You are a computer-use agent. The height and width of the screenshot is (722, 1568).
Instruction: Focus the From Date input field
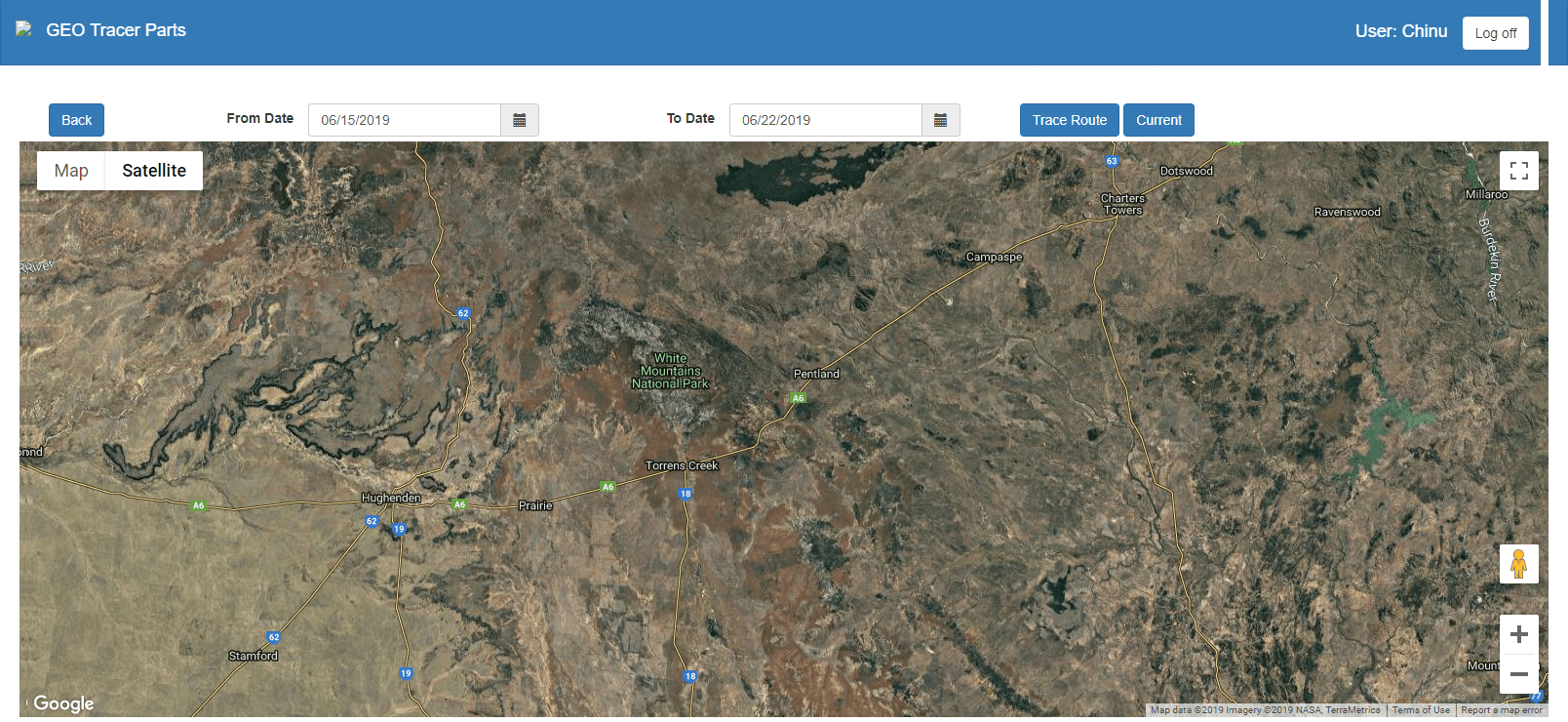pos(405,120)
